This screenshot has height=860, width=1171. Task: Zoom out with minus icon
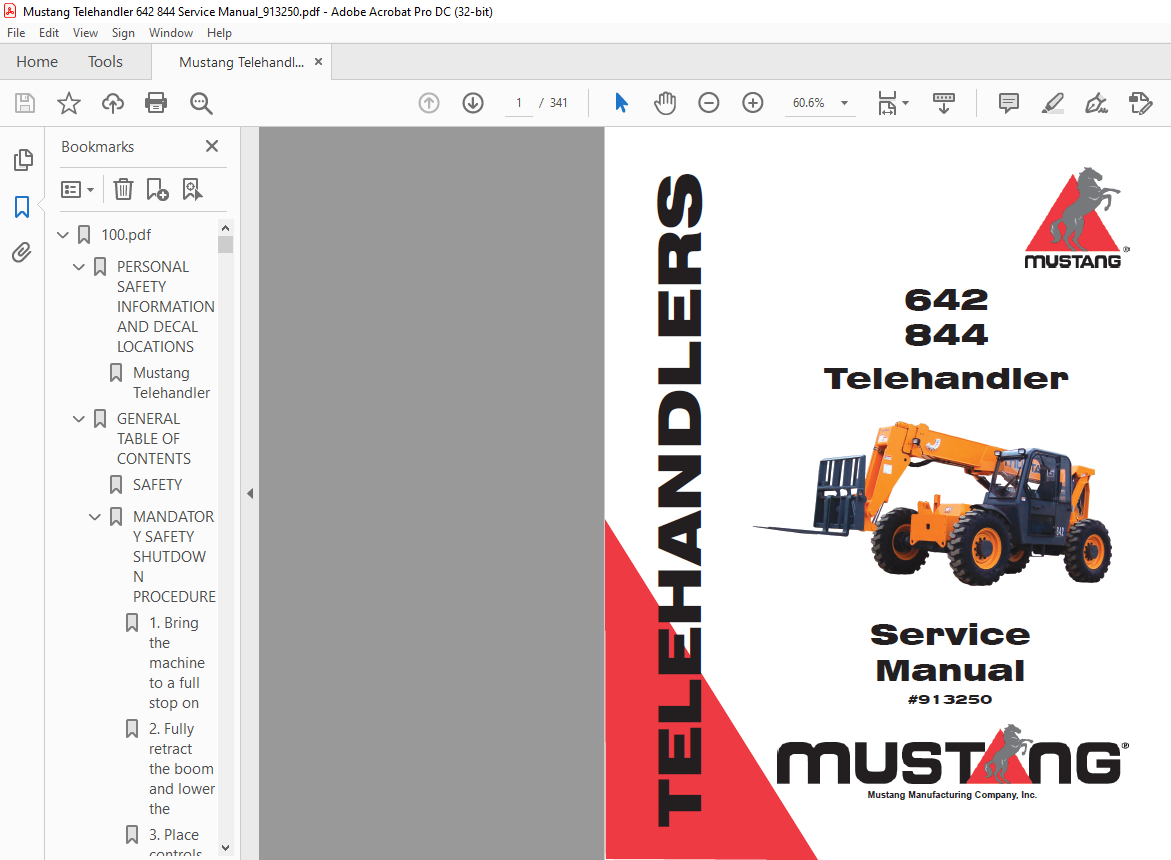pos(709,103)
